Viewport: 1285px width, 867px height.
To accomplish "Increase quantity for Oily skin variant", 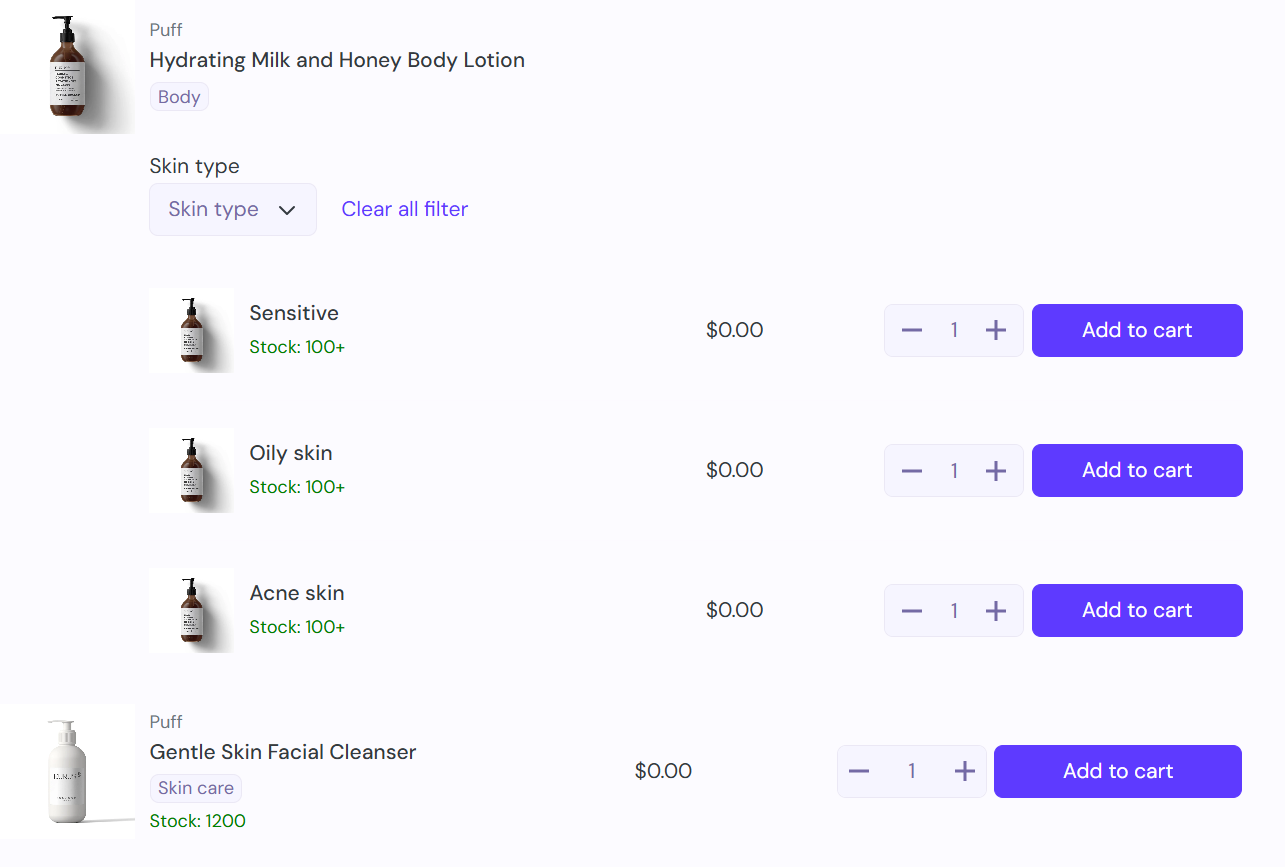I will pos(996,470).
